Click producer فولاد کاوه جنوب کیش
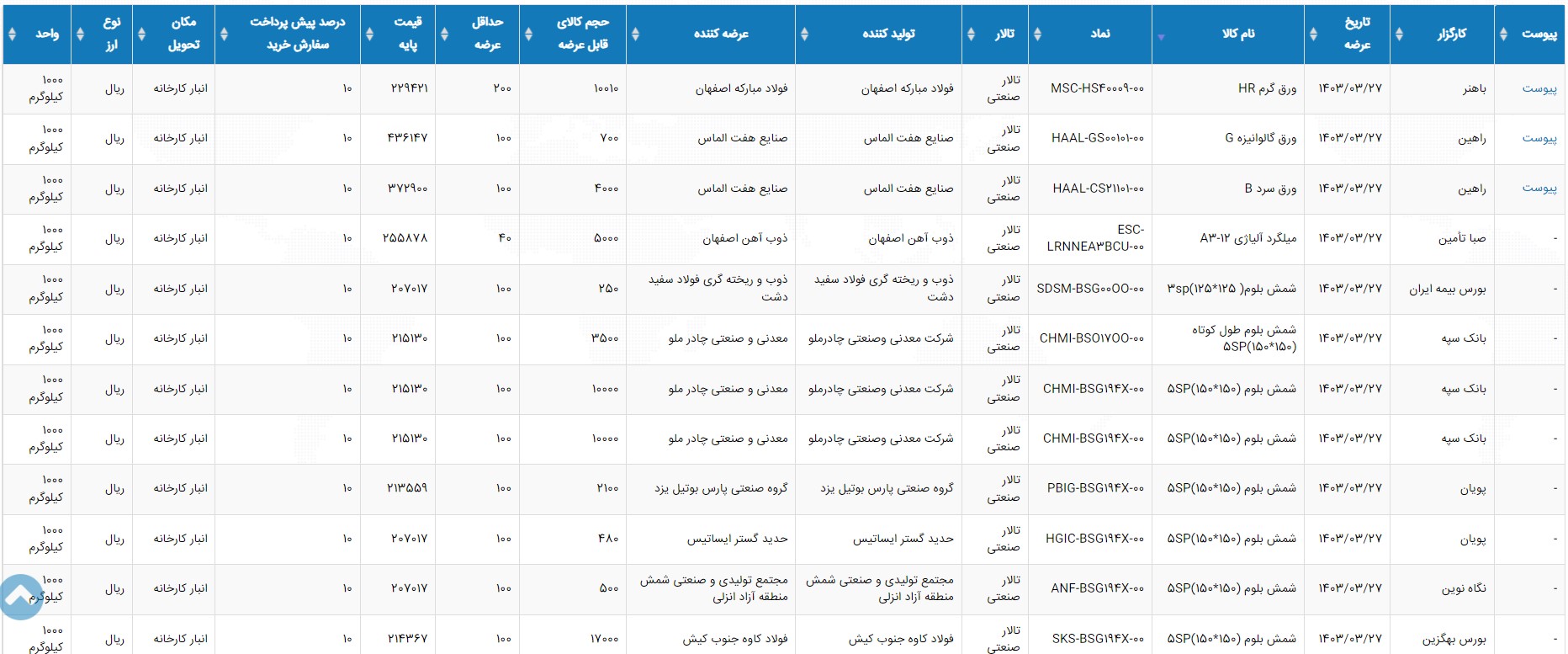This screenshot has width=1568, height=654. coord(901,639)
